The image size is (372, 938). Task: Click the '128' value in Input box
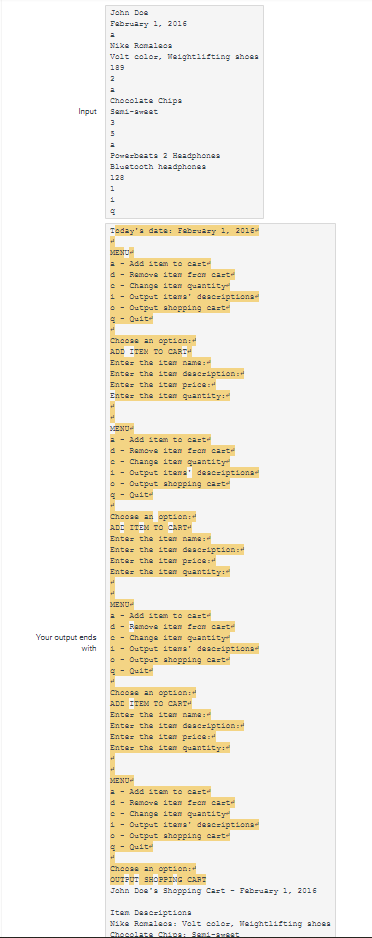117,178
